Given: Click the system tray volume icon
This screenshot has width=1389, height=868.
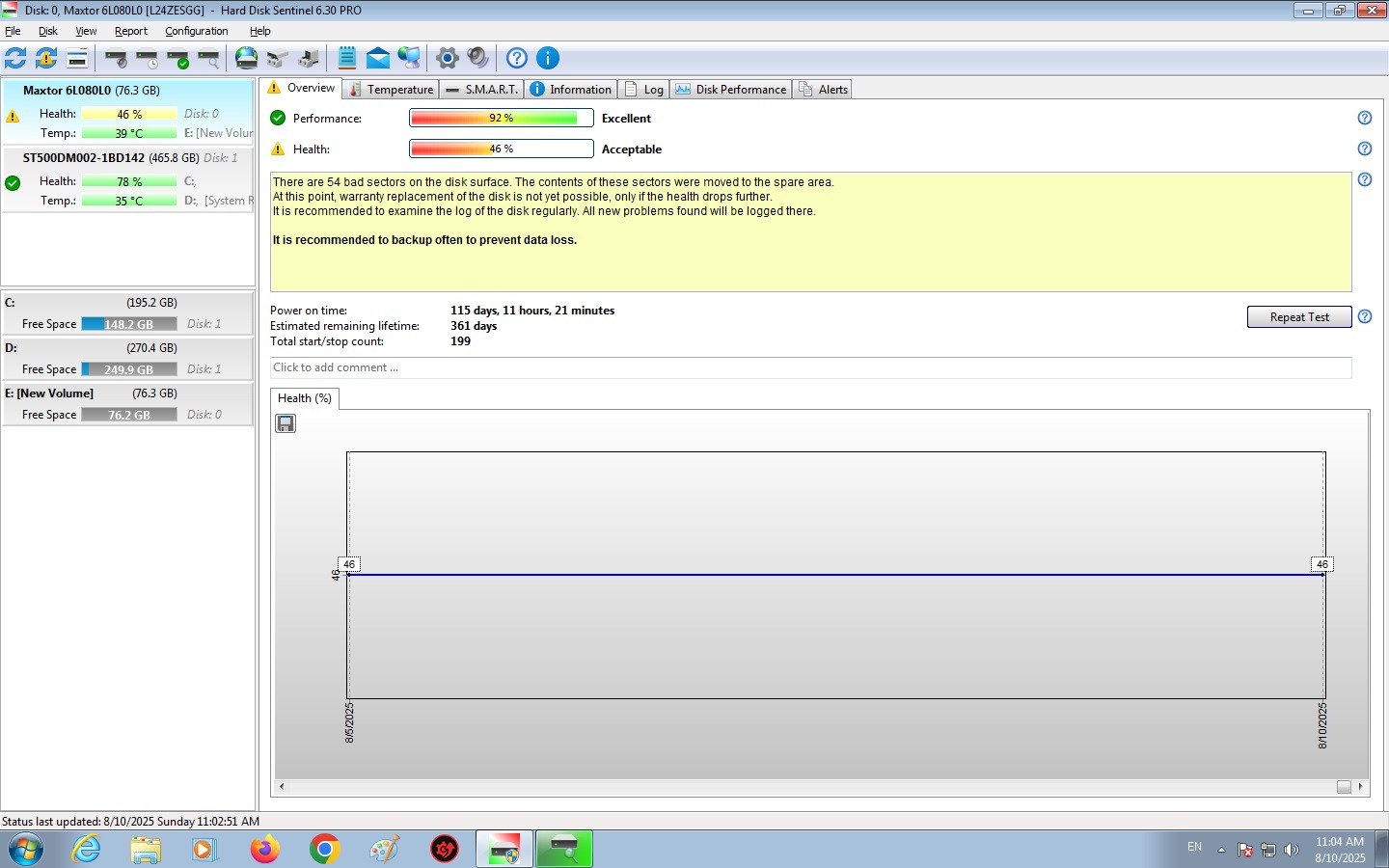Looking at the screenshot, I should 1292,850.
